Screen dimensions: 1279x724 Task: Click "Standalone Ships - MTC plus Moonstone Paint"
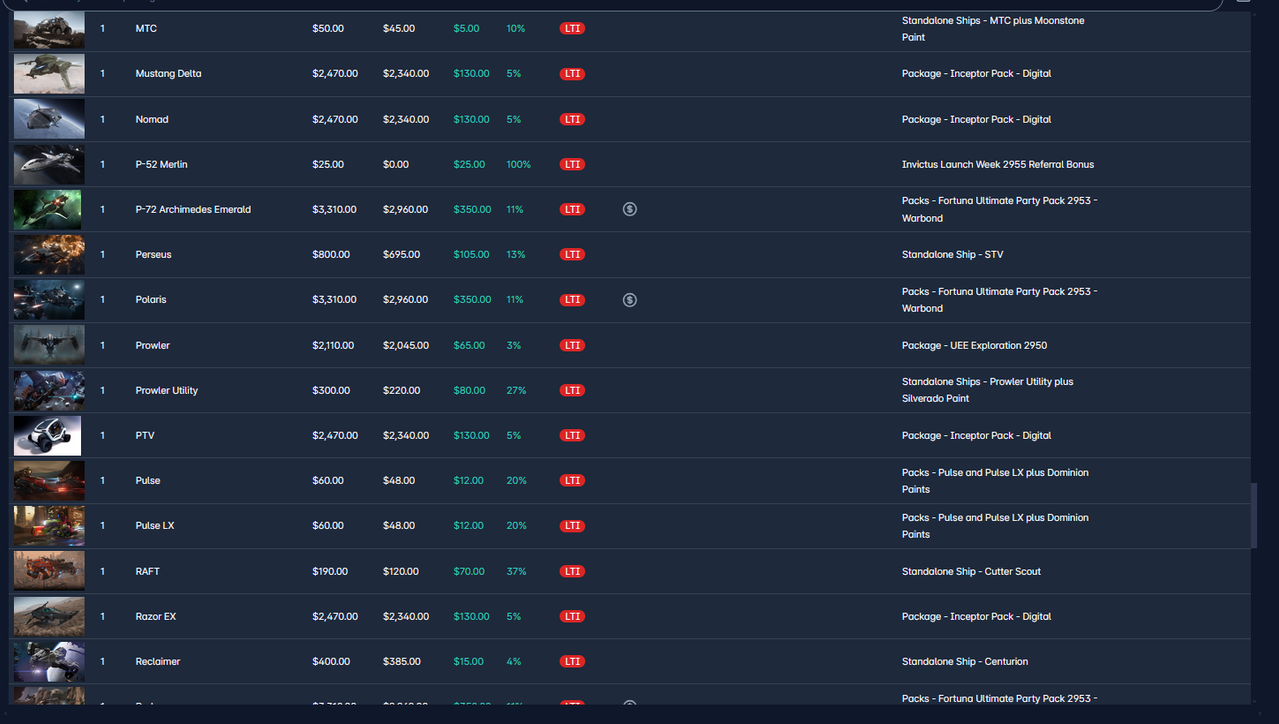click(x=993, y=29)
